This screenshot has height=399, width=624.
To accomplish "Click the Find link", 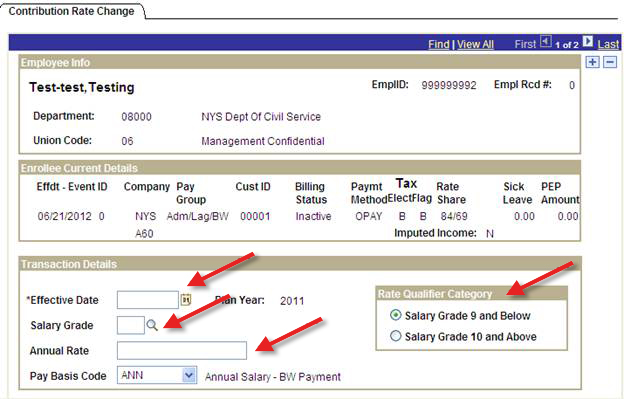I will pos(439,44).
